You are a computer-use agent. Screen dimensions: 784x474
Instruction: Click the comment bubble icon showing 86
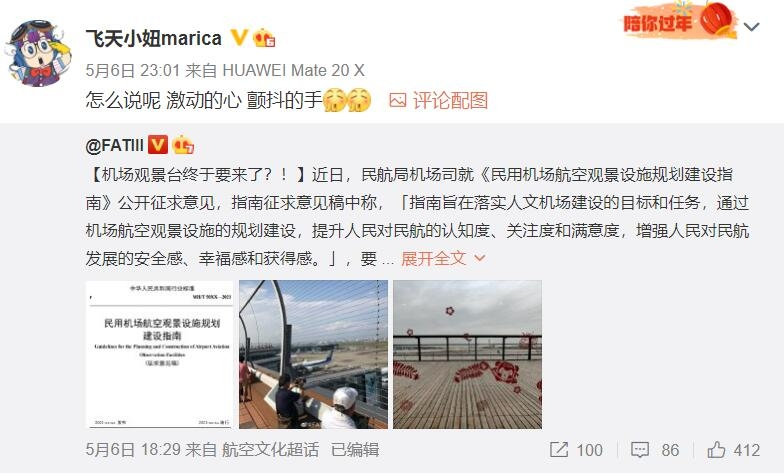(640, 450)
